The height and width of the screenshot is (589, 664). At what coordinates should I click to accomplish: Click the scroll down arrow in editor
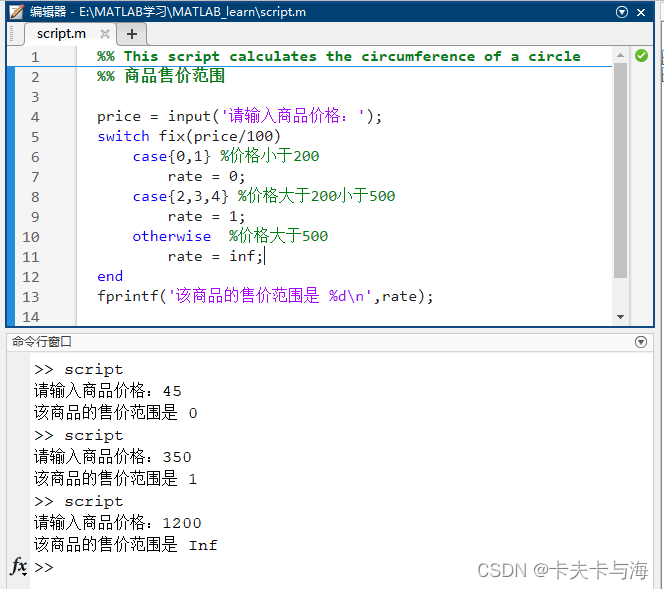tap(620, 316)
